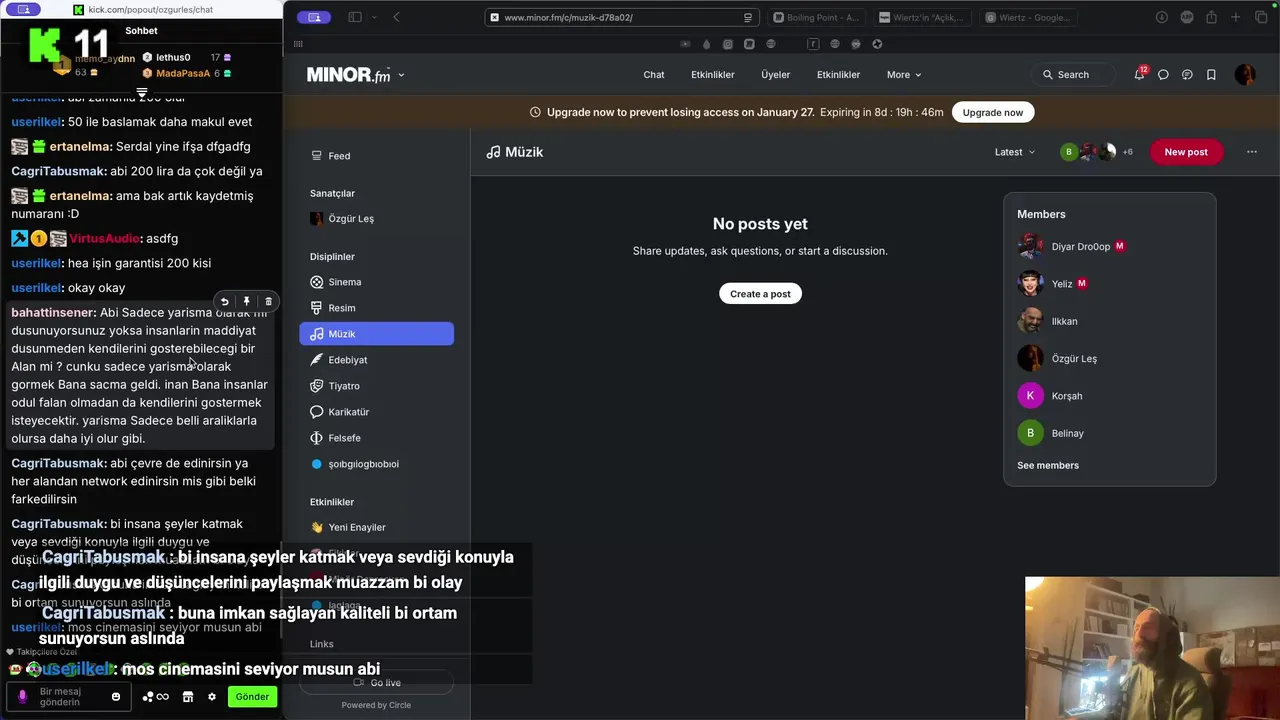Open bookmarks icon in Minor.fm header
This screenshot has height=720, width=1280.
[1211, 75]
